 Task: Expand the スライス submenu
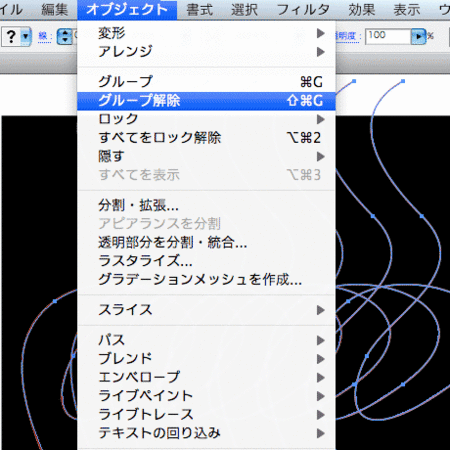(206, 310)
